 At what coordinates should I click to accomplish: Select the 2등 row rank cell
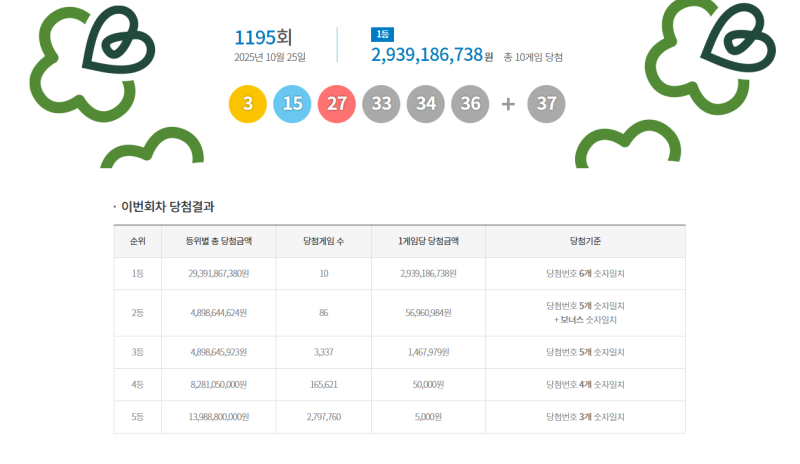[x=138, y=312]
